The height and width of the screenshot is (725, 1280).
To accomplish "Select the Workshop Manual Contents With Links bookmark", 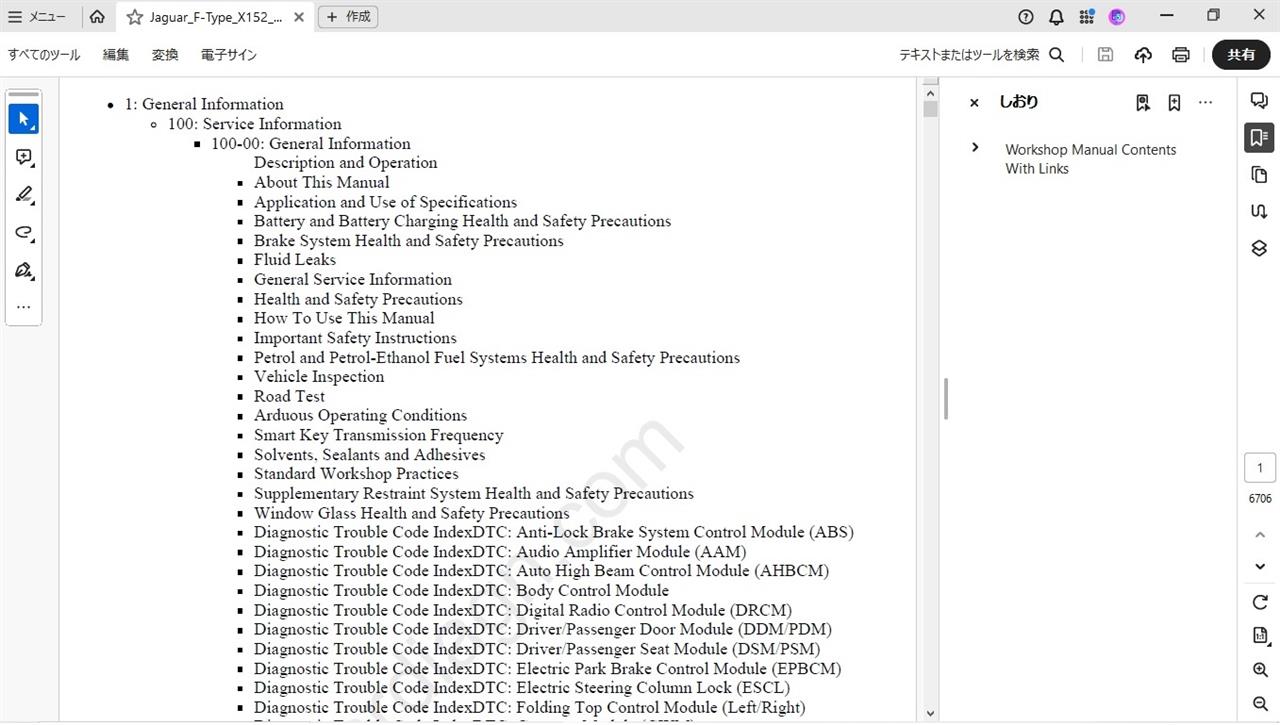I will tap(1090, 159).
